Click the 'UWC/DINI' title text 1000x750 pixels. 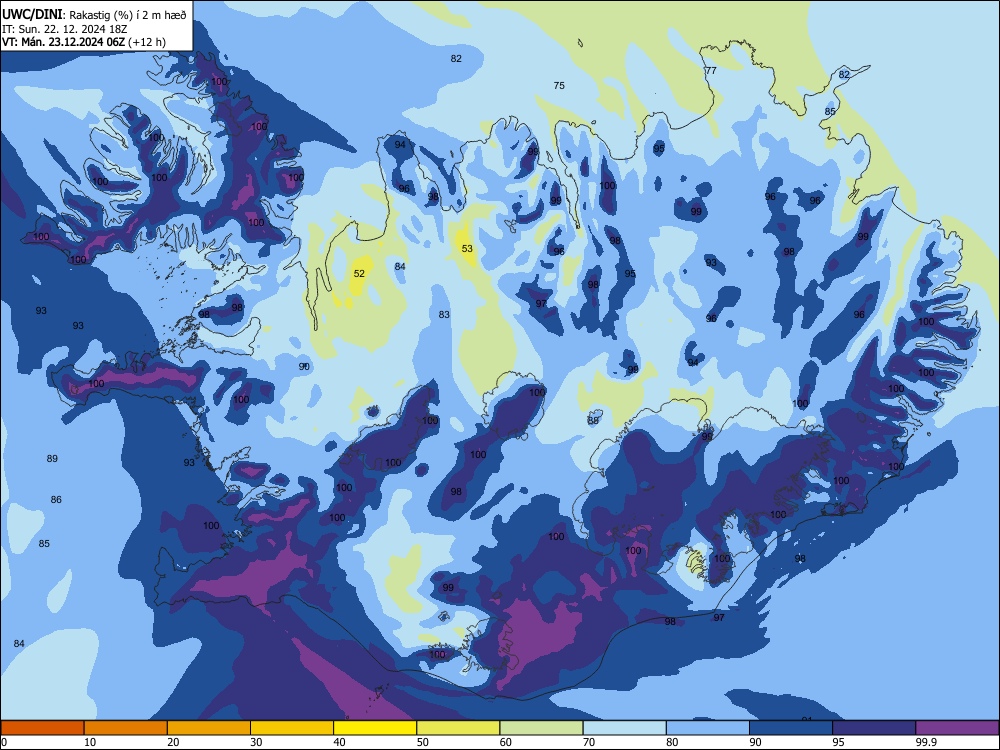pos(33,14)
